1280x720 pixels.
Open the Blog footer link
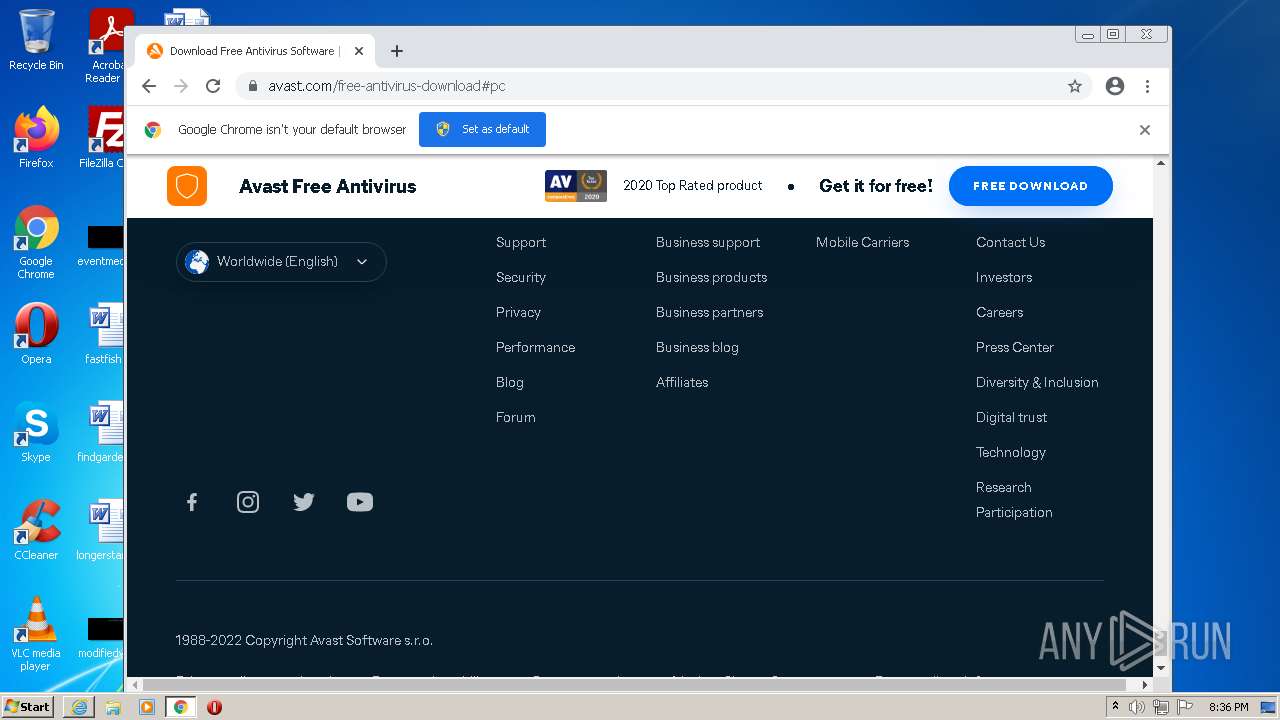pos(510,382)
